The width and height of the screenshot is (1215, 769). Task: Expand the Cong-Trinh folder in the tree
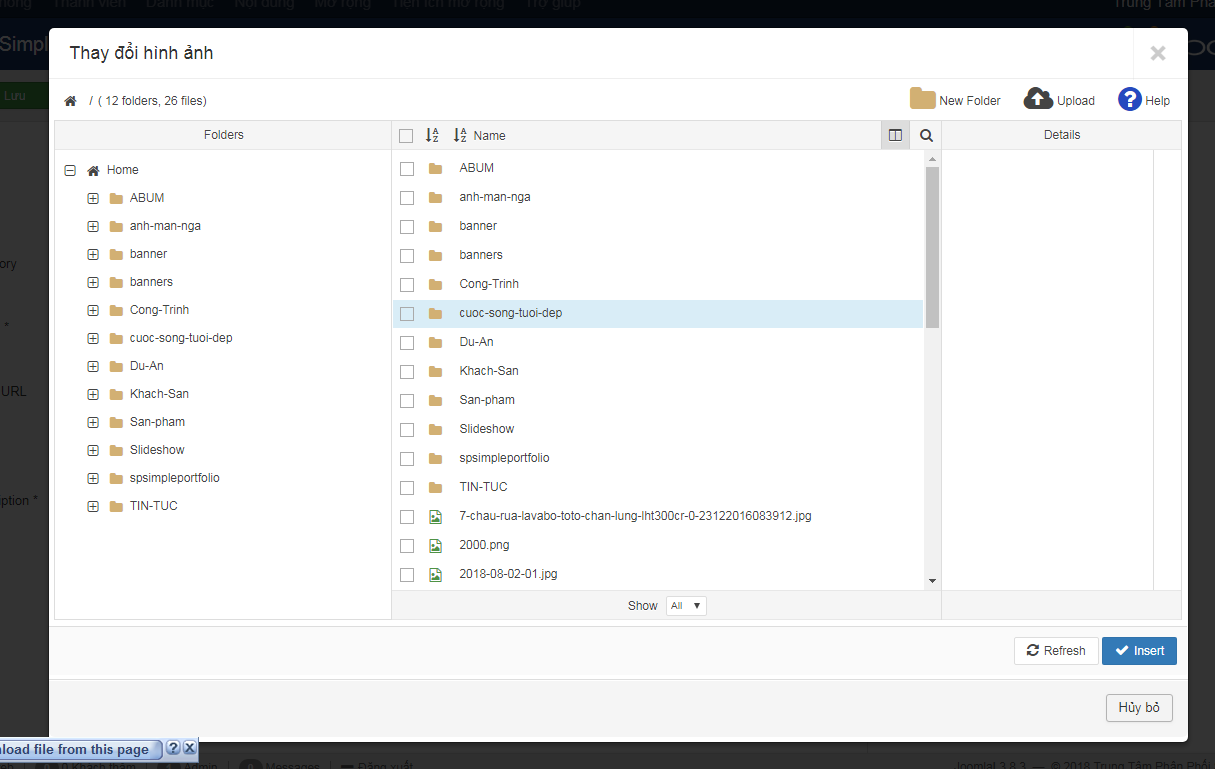[93, 310]
